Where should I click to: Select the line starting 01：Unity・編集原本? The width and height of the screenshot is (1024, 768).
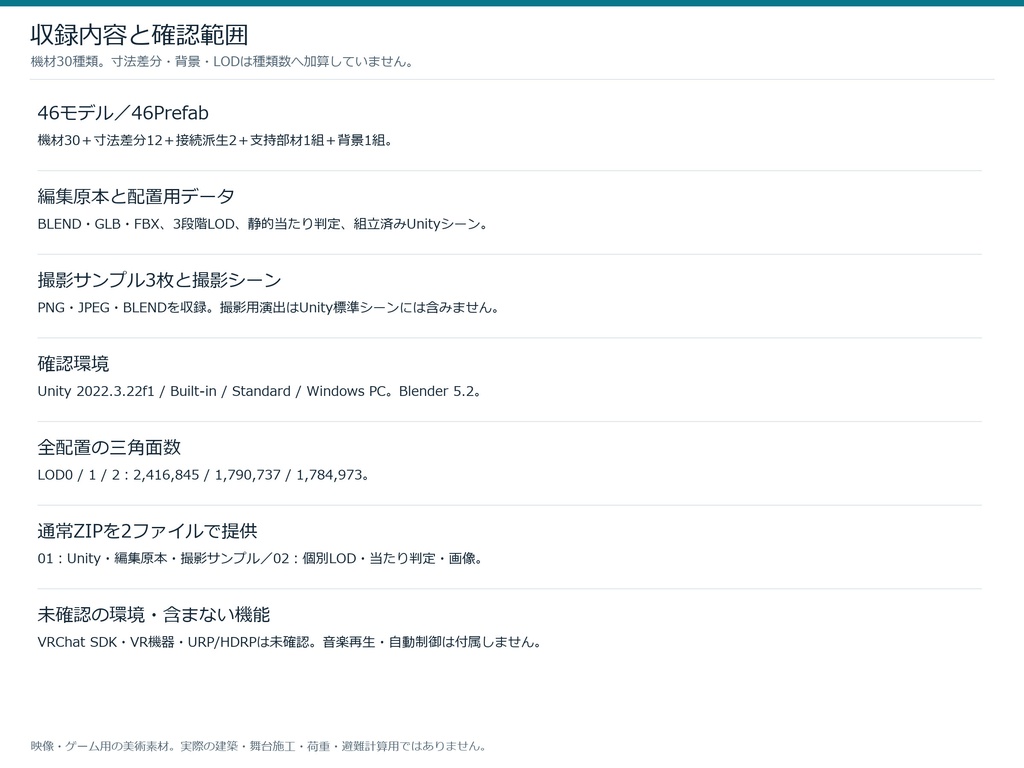pos(261,558)
